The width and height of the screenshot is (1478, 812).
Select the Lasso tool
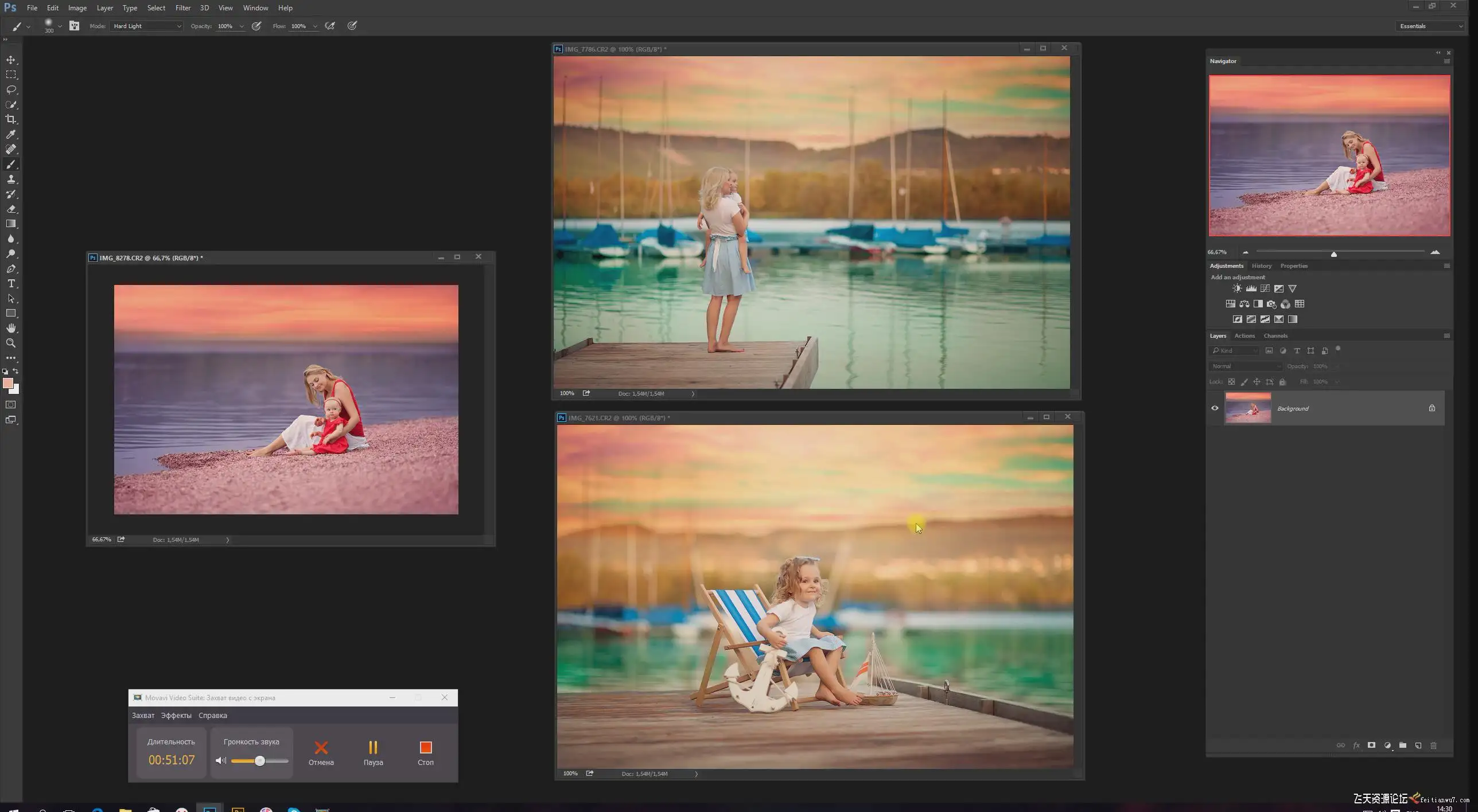pyautogui.click(x=11, y=89)
